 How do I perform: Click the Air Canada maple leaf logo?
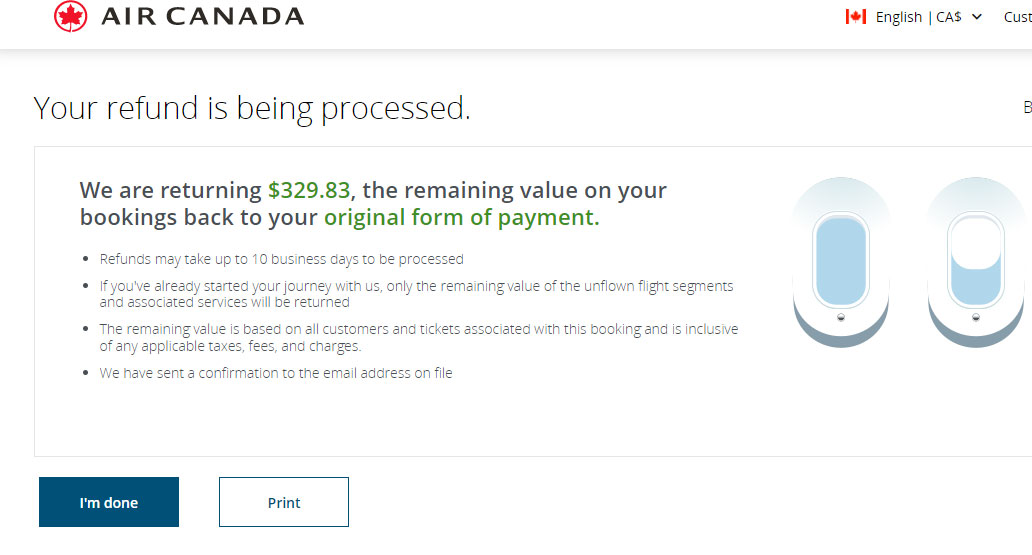coord(70,16)
